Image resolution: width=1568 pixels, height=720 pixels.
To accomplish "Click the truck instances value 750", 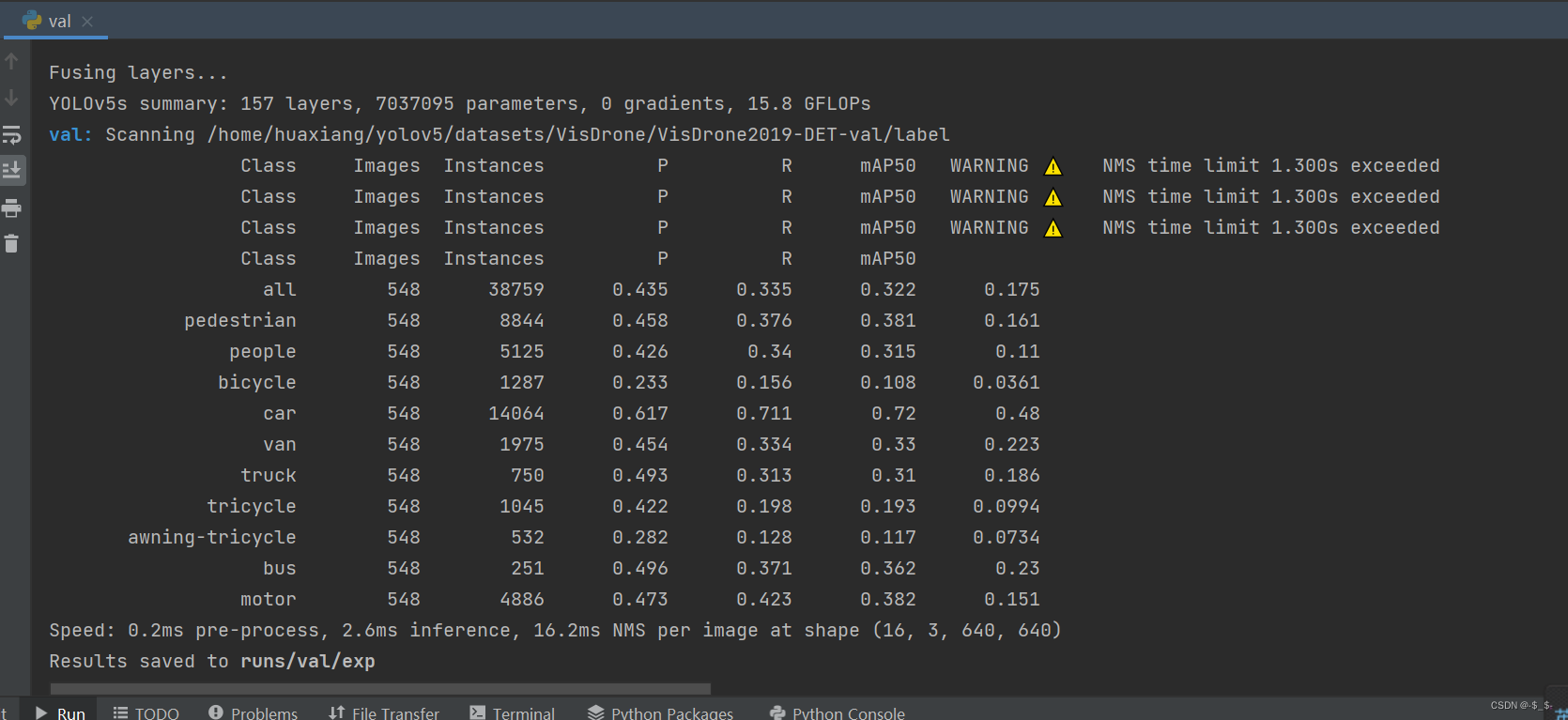I will coord(528,475).
